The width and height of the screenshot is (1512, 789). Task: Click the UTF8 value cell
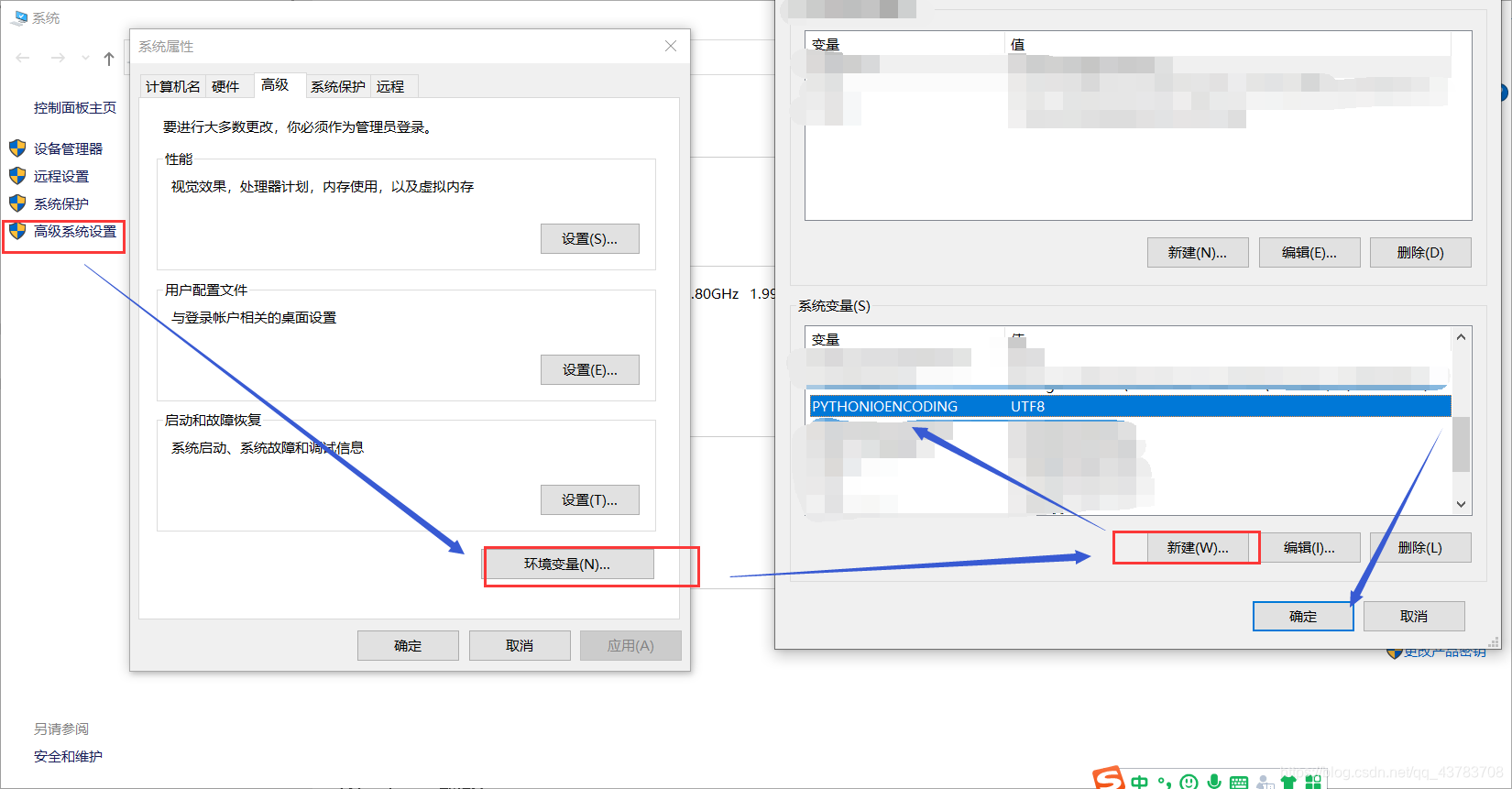[1028, 406]
